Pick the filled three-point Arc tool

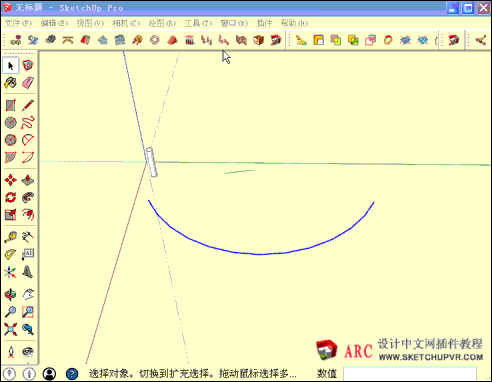[x=11, y=157]
